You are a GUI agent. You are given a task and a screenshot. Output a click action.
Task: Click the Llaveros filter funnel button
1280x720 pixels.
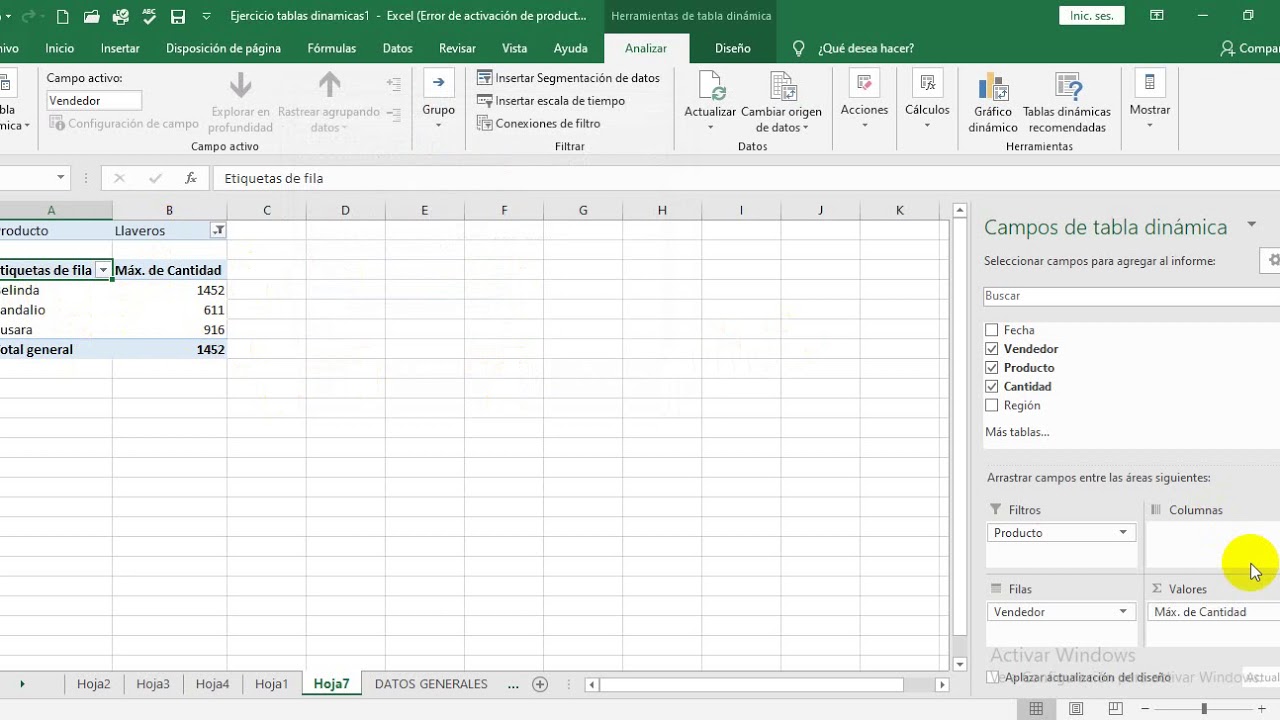[218, 230]
